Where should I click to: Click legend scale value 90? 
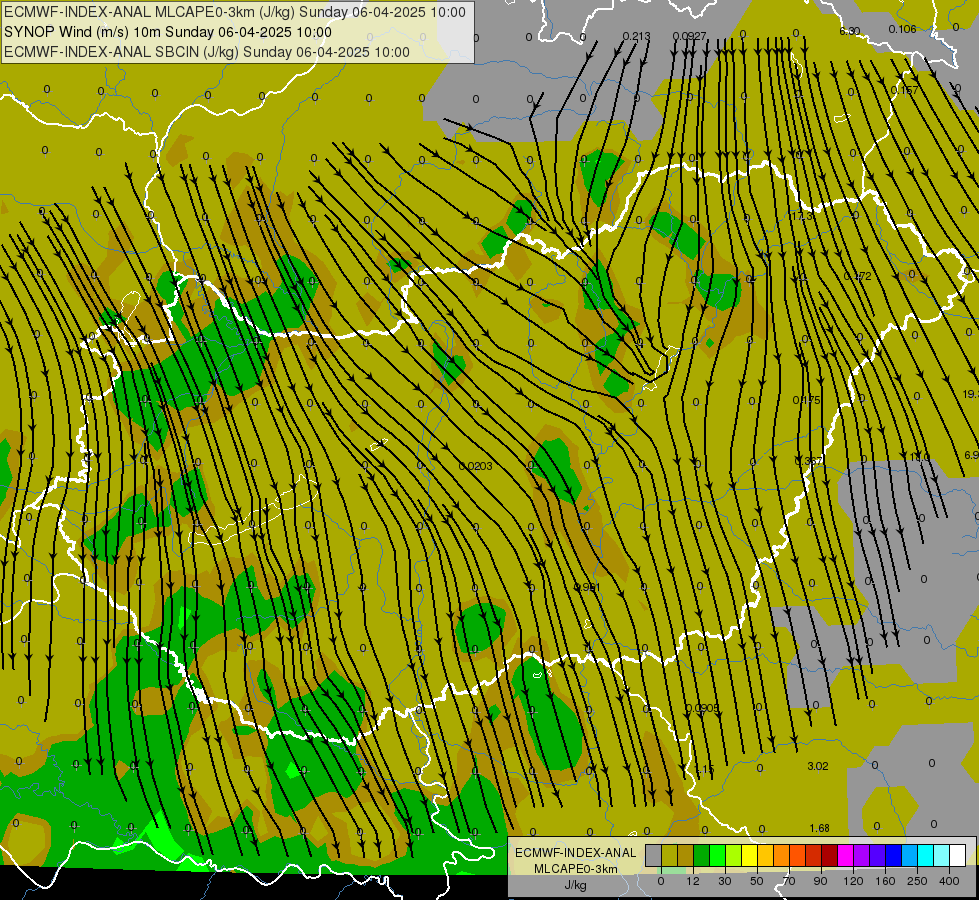820,881
